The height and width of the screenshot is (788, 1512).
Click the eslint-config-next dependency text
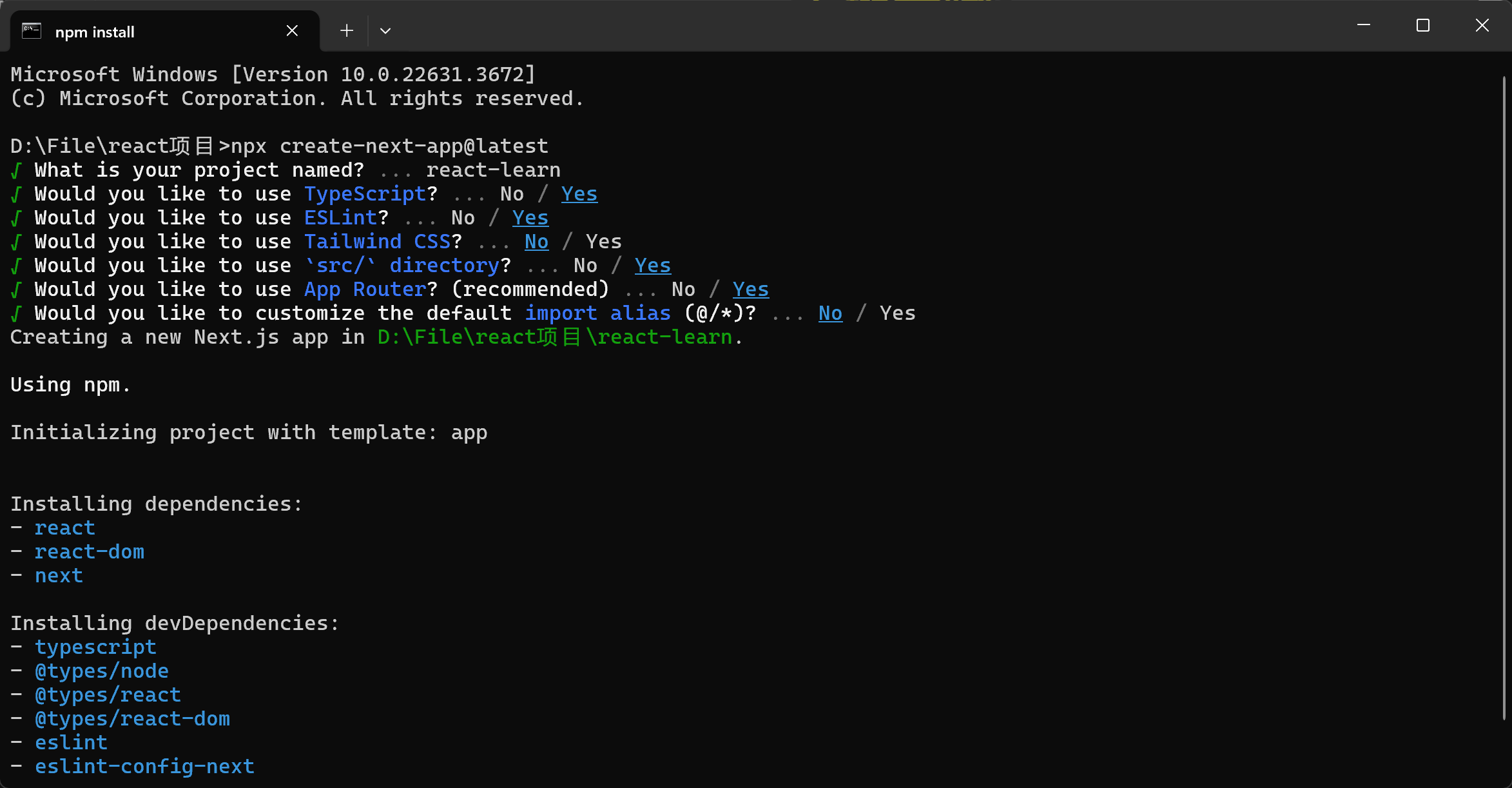point(144,767)
